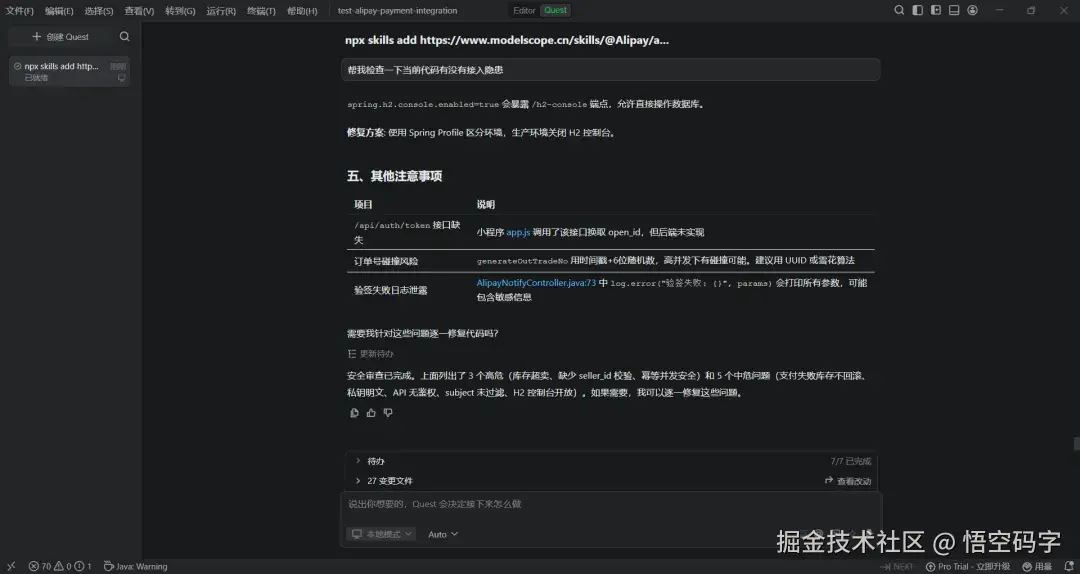Viewport: 1080px width, 574px height.
Task: Switch to Quest mode
Action: [x=555, y=10]
